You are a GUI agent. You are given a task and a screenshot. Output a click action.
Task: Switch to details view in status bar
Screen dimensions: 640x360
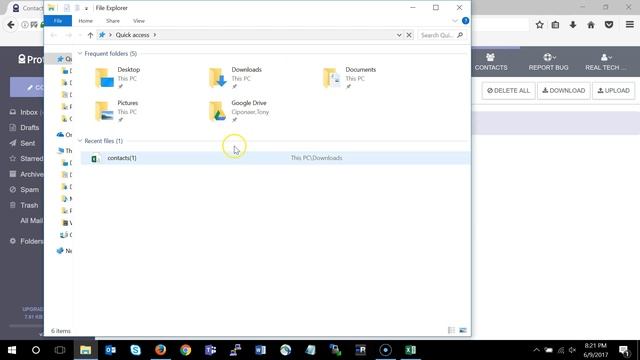451,330
